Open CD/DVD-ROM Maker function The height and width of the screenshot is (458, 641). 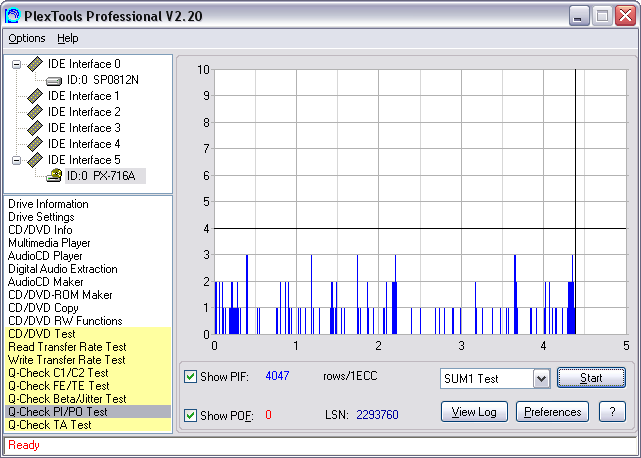60,295
